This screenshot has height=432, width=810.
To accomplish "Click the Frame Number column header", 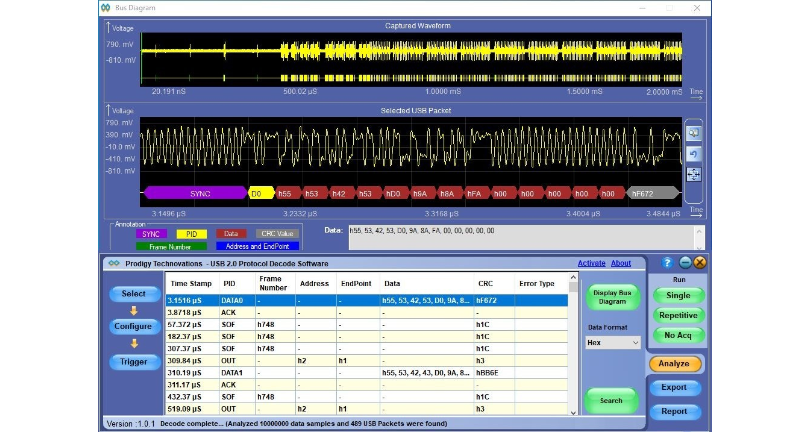I will pos(273,283).
